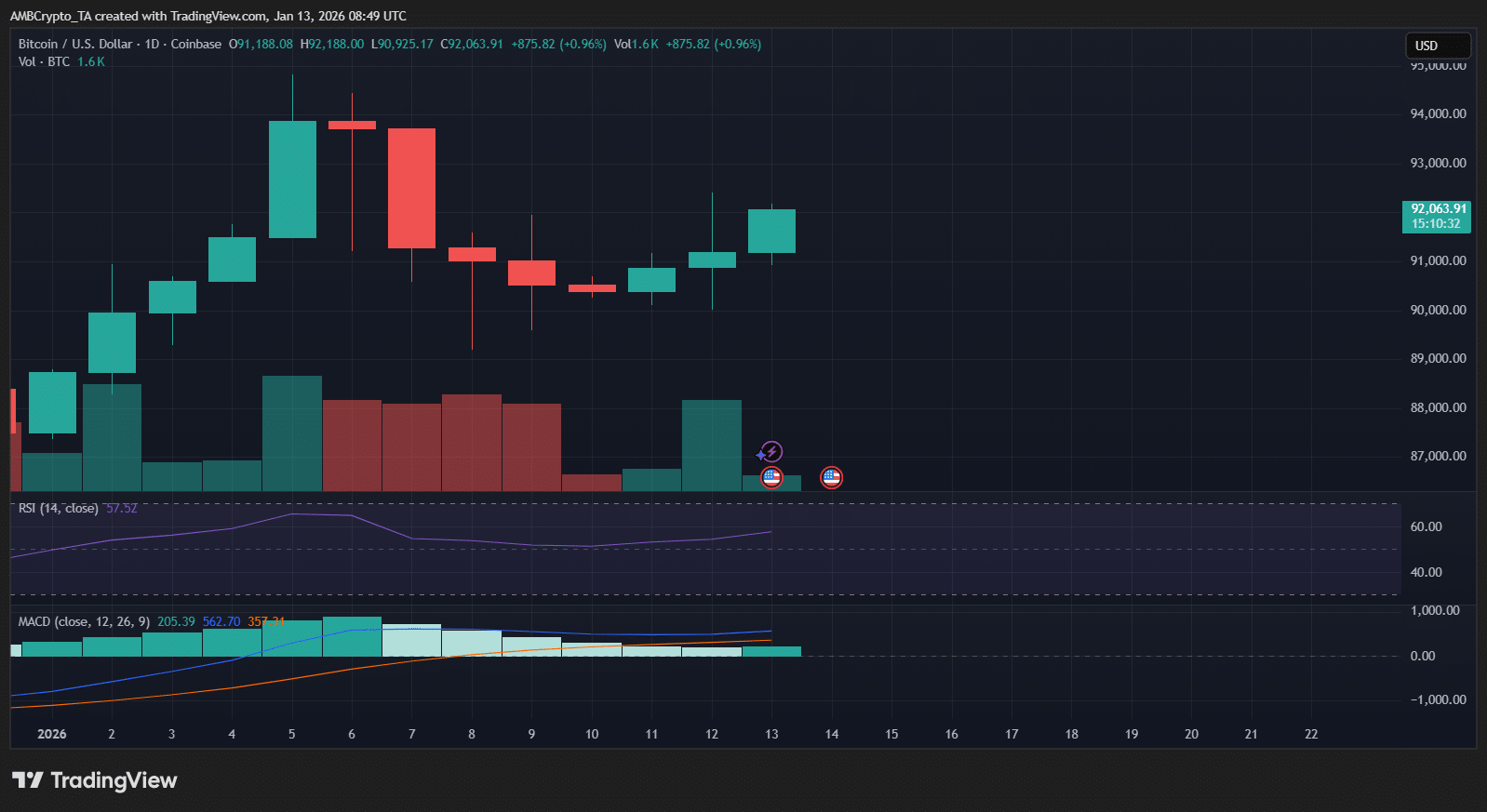Image resolution: width=1487 pixels, height=812 pixels.
Task: Click the countdown timer 15:10:32
Action: coord(1436,224)
